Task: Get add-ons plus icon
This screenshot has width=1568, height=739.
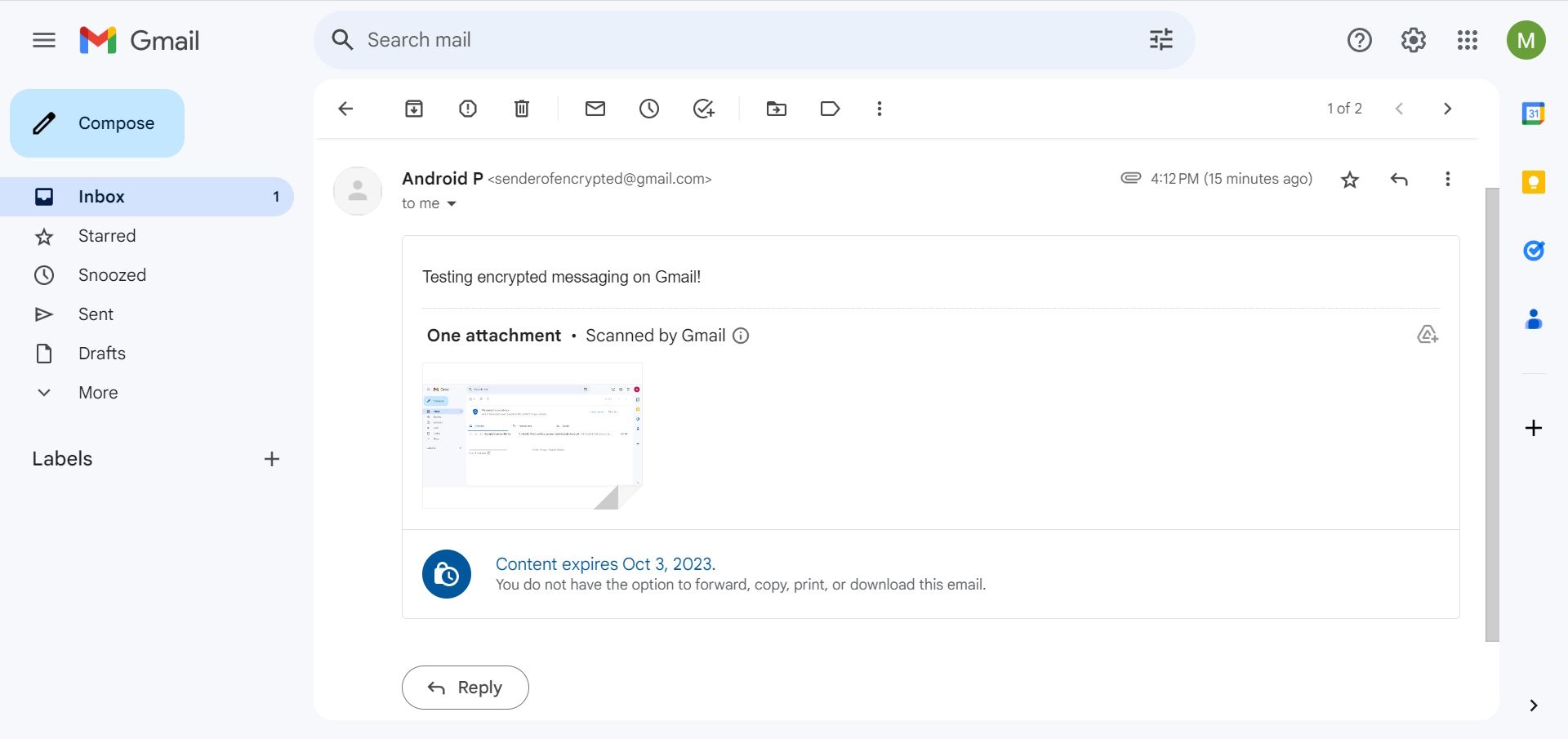Action: (x=1534, y=428)
